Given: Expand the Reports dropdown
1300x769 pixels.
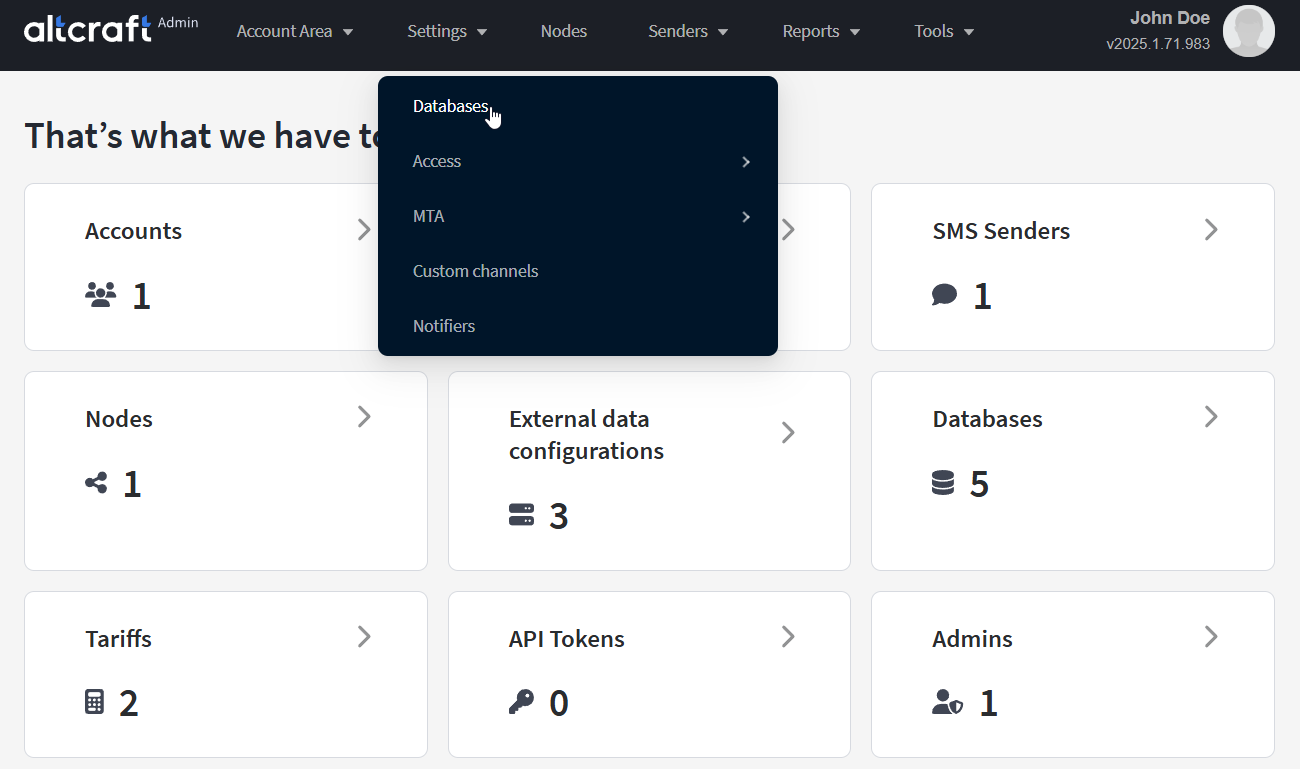Looking at the screenshot, I should [x=821, y=31].
